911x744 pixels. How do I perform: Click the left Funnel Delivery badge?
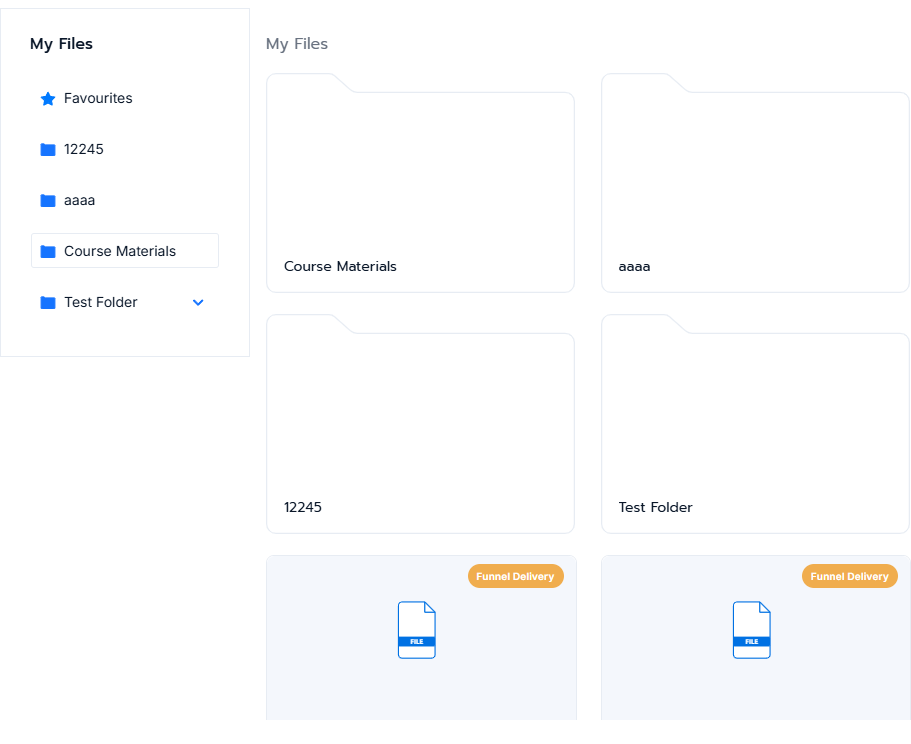pyautogui.click(x=515, y=576)
